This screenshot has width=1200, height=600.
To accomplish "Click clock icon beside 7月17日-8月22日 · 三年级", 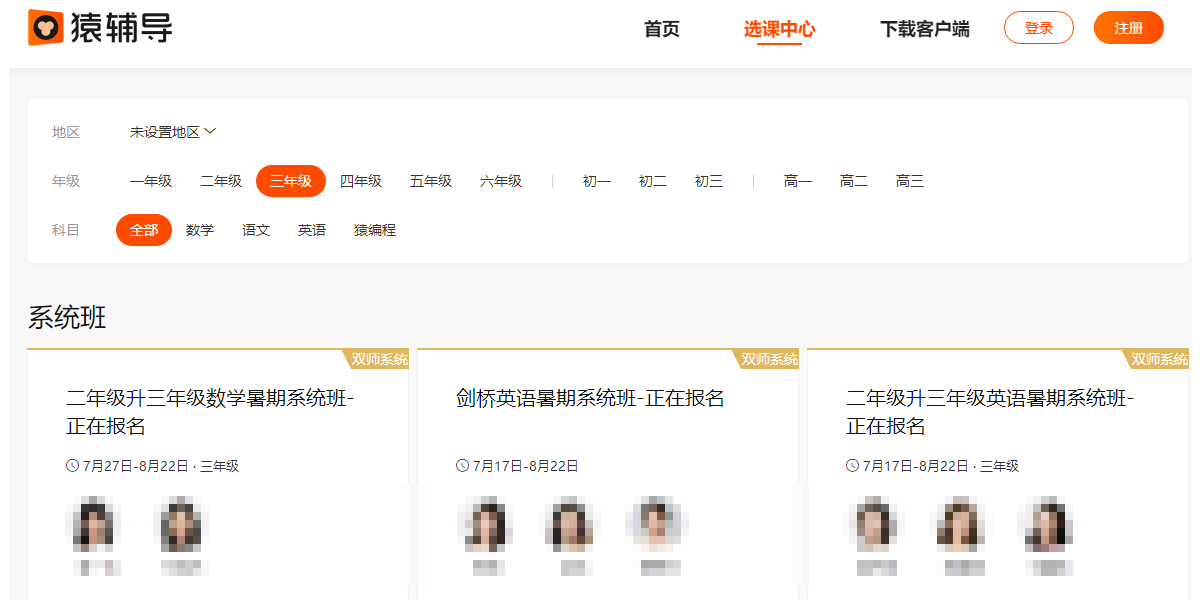I will [x=852, y=466].
